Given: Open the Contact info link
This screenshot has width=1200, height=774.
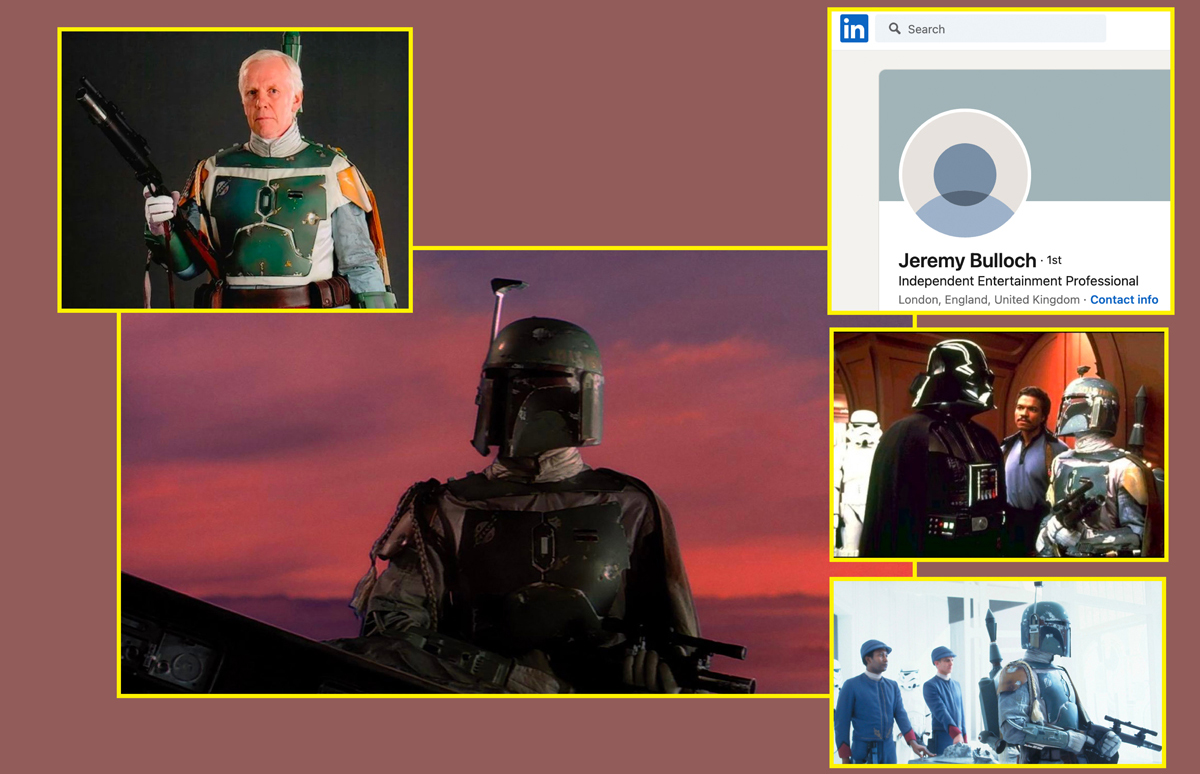Looking at the screenshot, I should click(1124, 300).
